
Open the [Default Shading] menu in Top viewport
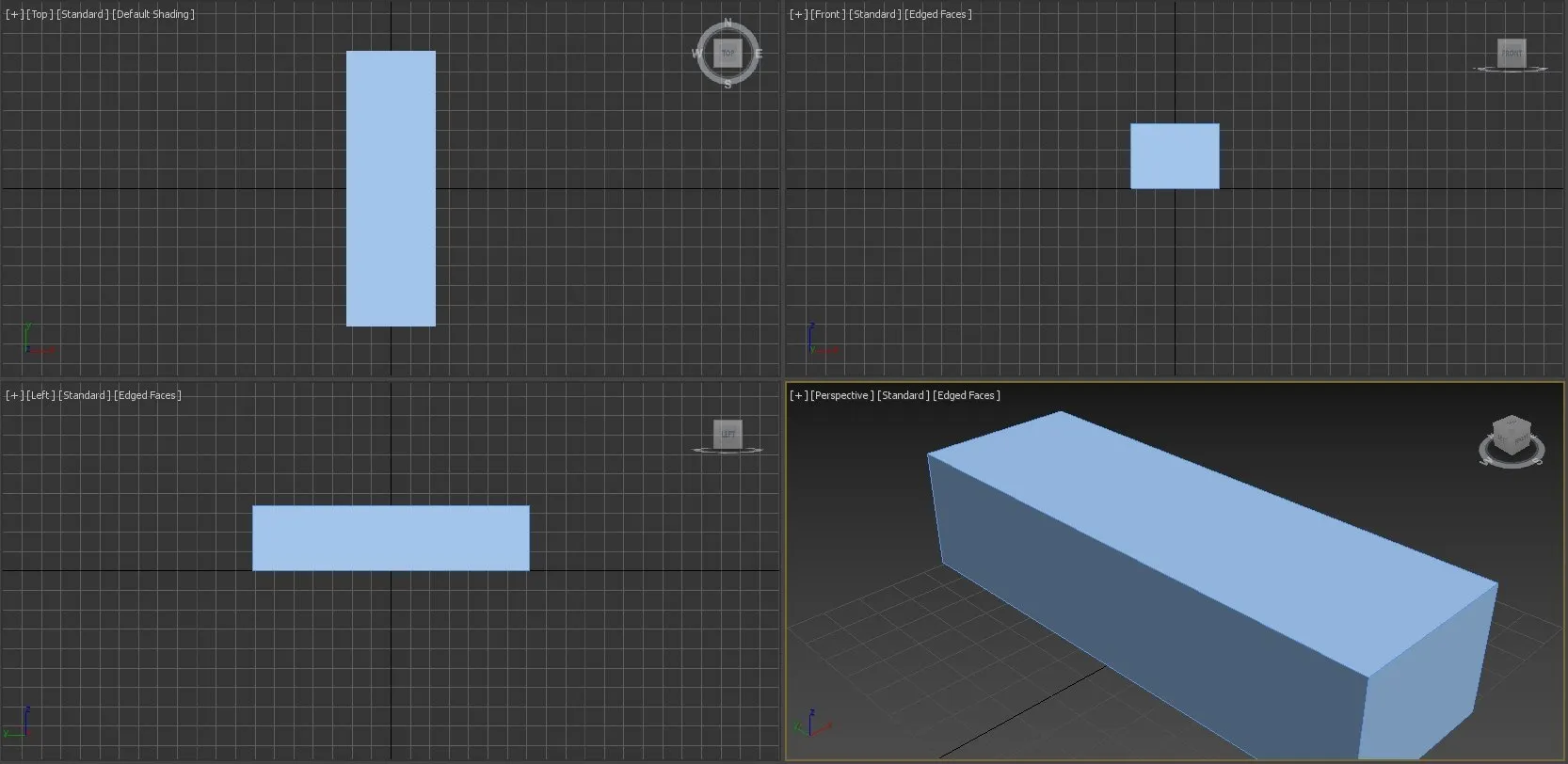tap(153, 14)
